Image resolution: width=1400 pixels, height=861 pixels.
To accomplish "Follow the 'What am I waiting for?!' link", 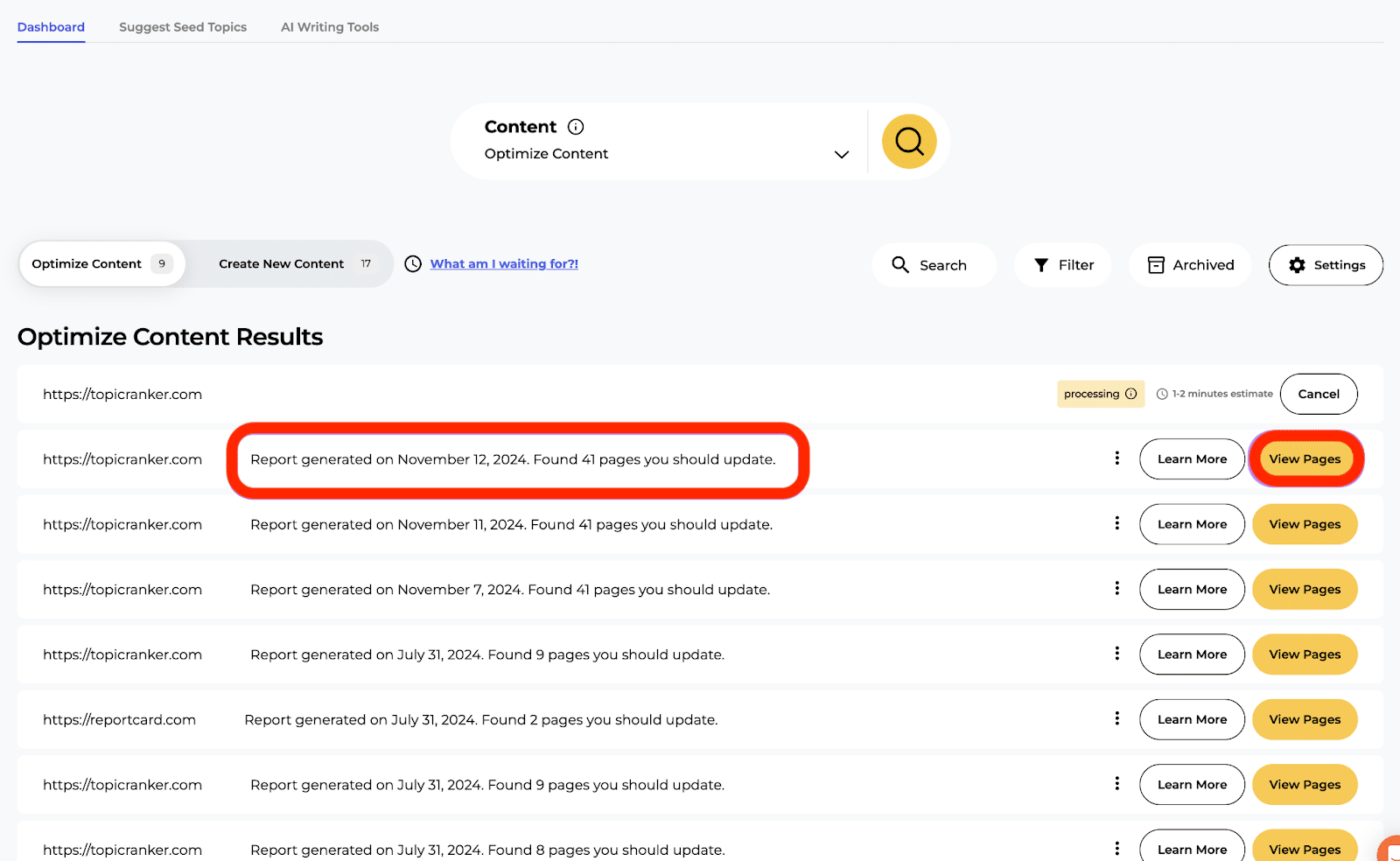I will tap(504, 264).
